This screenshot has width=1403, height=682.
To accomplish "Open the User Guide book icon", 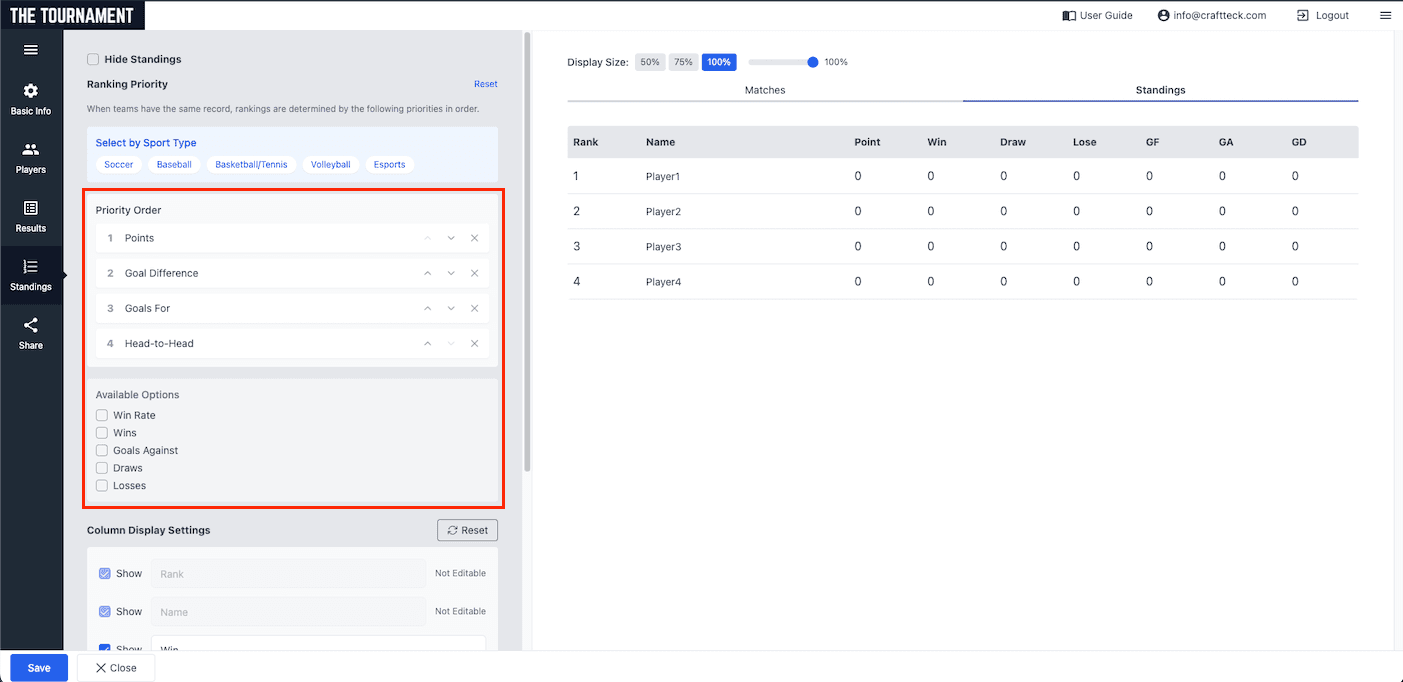I will click(x=1069, y=15).
